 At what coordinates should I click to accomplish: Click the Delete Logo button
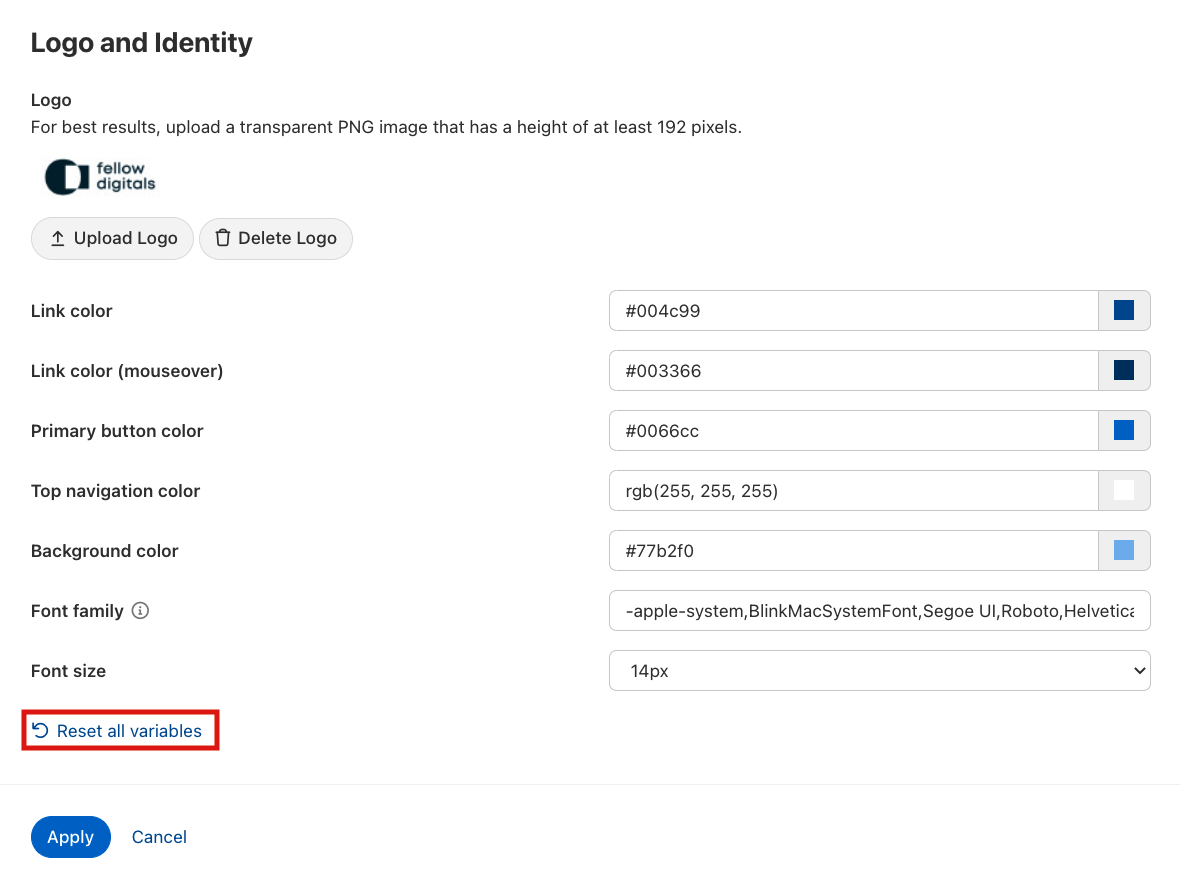pyautogui.click(x=276, y=239)
